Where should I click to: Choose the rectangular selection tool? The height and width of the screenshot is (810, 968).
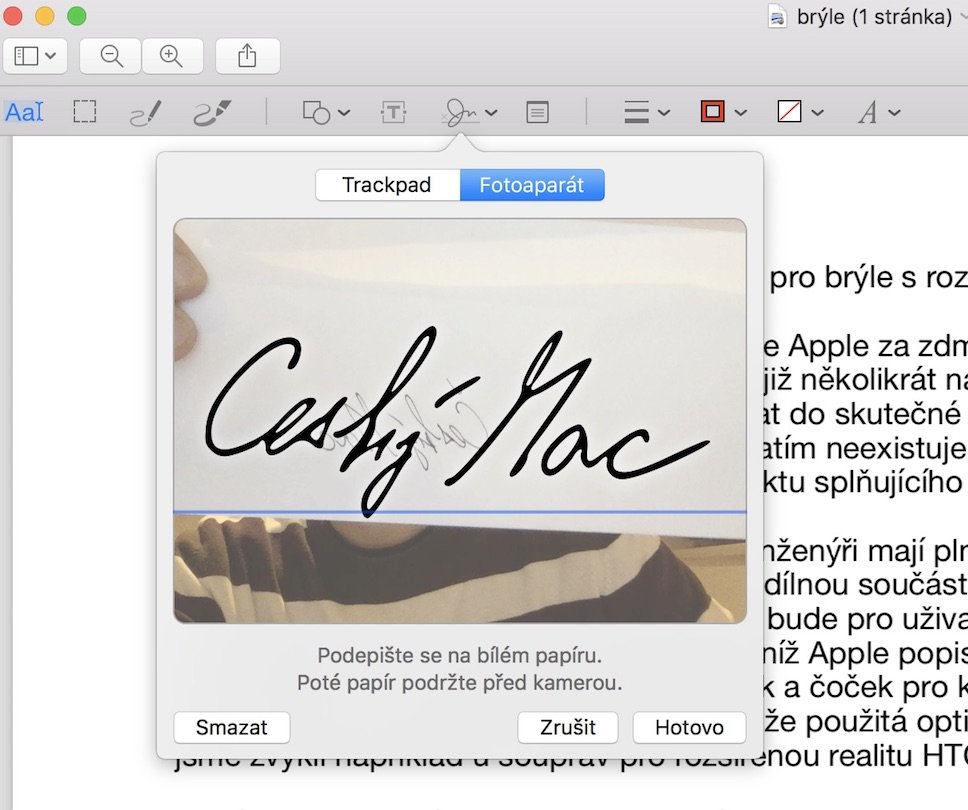pos(85,112)
